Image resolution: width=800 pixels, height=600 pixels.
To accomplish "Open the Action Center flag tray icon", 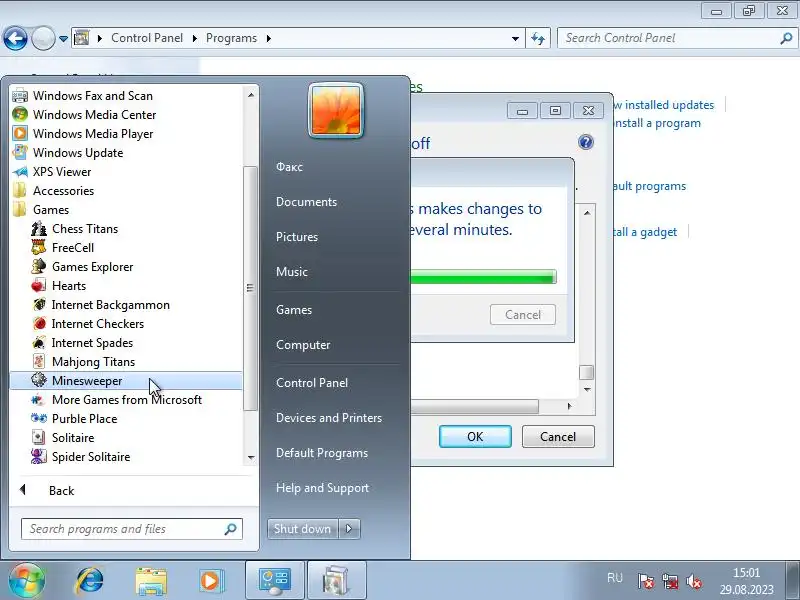I will click(x=645, y=581).
